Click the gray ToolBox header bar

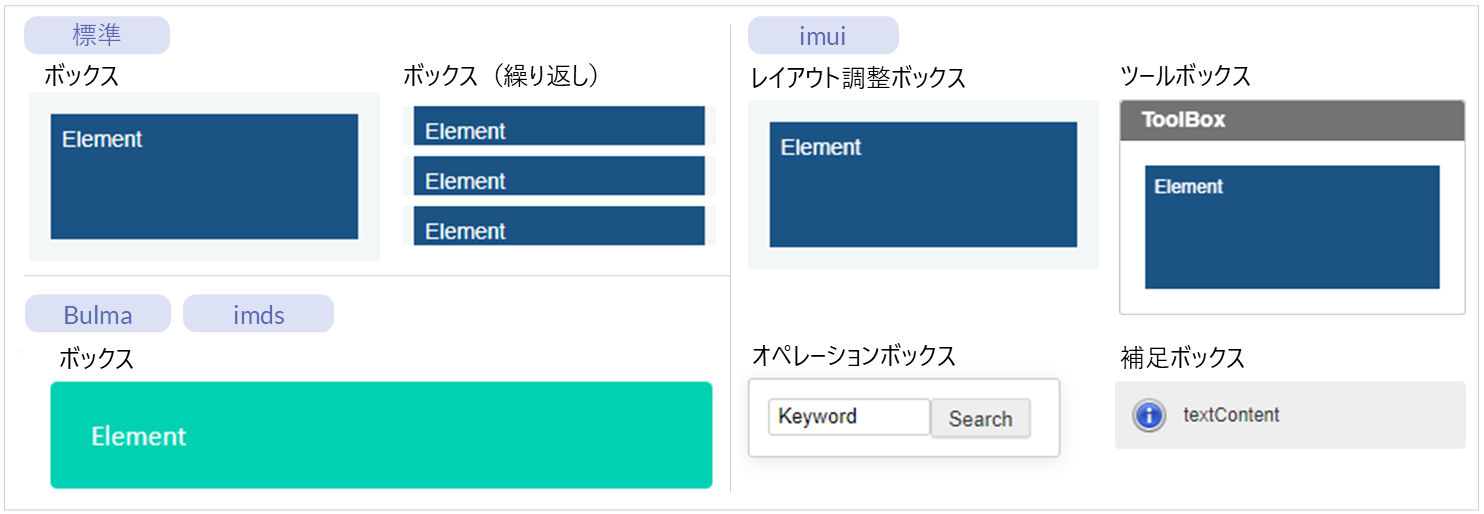(x=1292, y=120)
